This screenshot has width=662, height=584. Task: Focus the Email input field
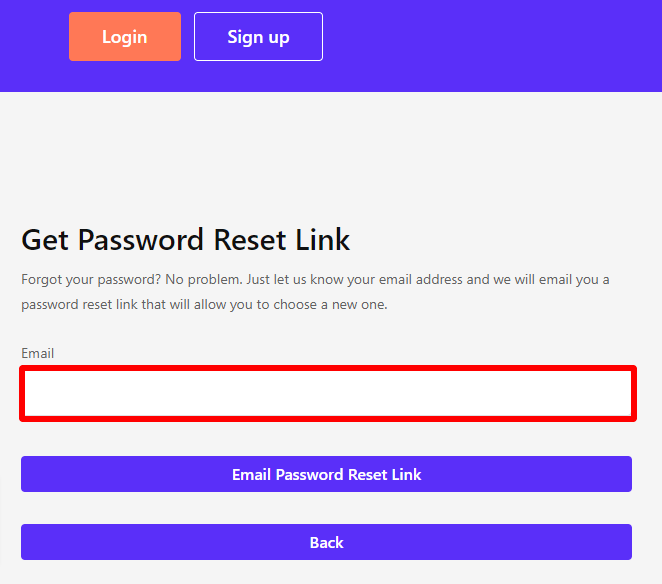327,393
